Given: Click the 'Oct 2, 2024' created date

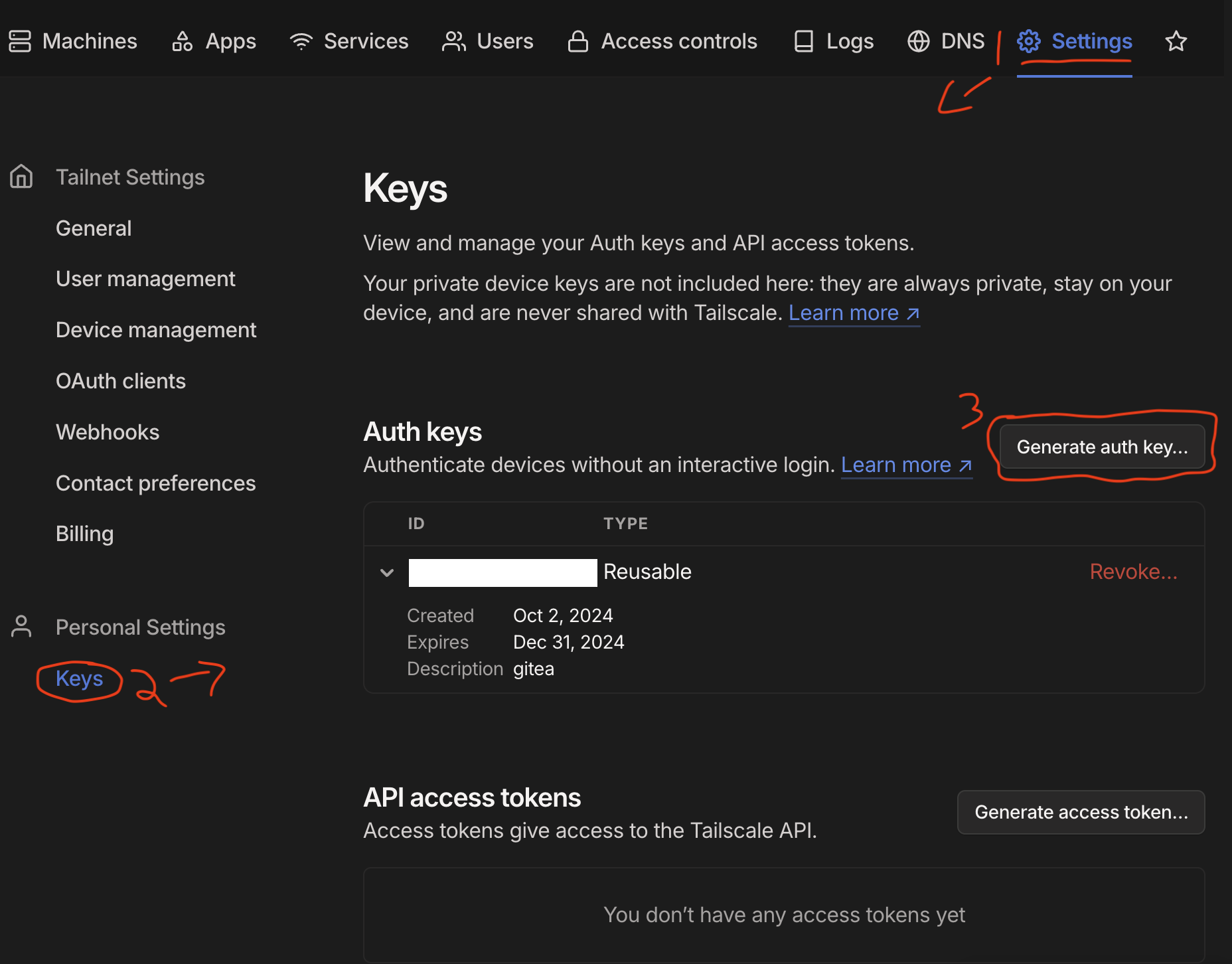Looking at the screenshot, I should coord(563,615).
